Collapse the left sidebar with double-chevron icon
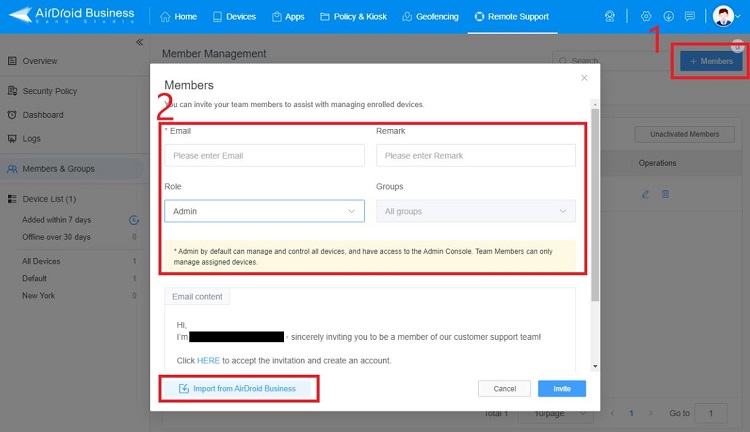 point(139,42)
